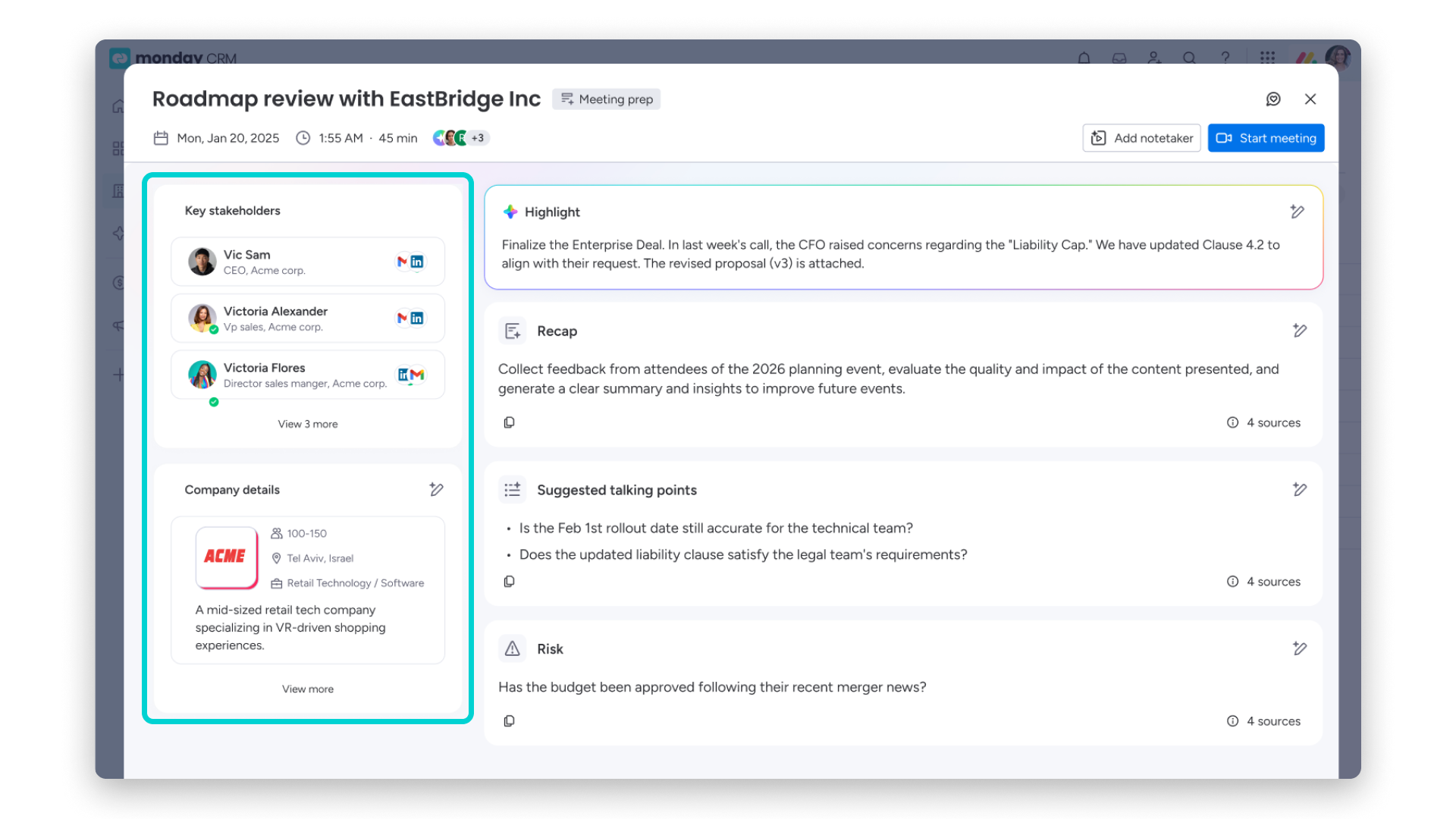The image size is (1456, 819).
Task: Click the 'Roadmap review with EastBridge Inc' title
Action: point(347,99)
